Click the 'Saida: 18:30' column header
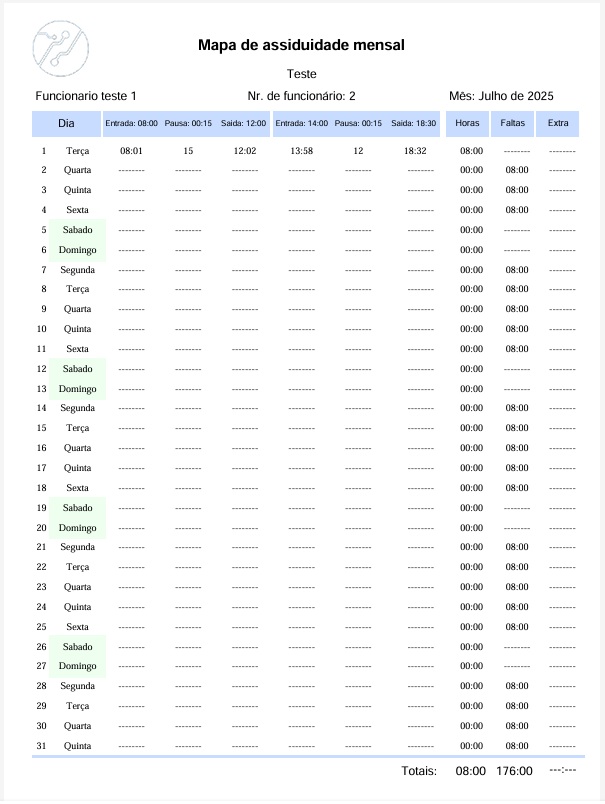 click(x=413, y=123)
